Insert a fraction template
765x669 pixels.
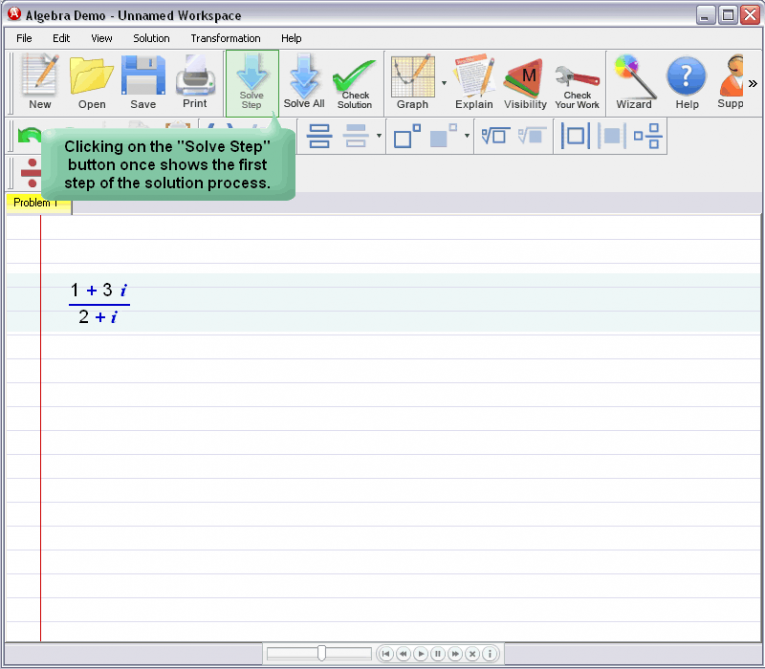tap(319, 136)
